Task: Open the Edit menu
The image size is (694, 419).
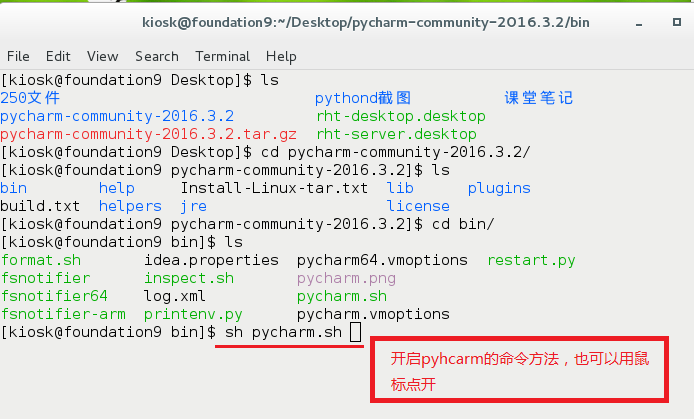Action: (x=58, y=57)
